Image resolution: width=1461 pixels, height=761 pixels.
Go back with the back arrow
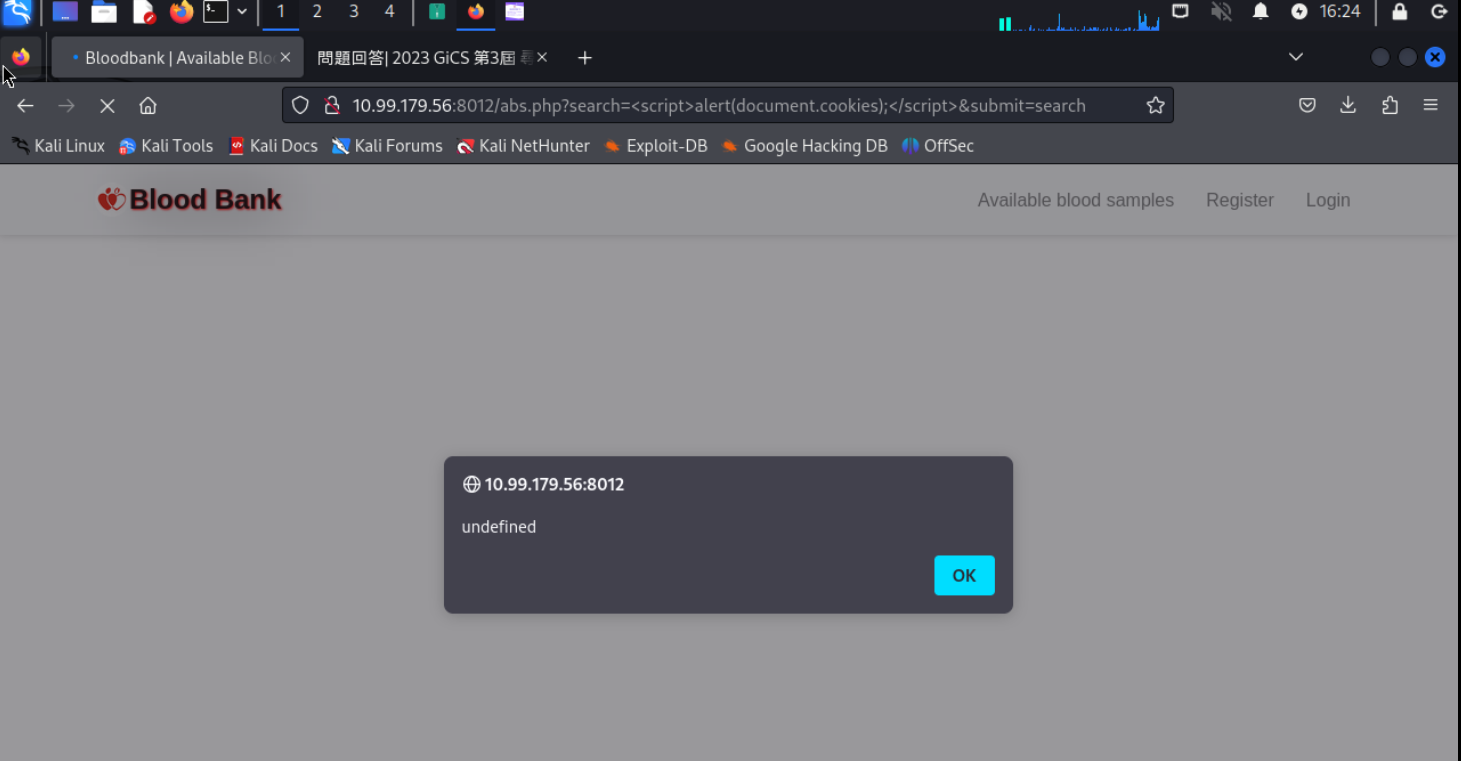click(25, 106)
